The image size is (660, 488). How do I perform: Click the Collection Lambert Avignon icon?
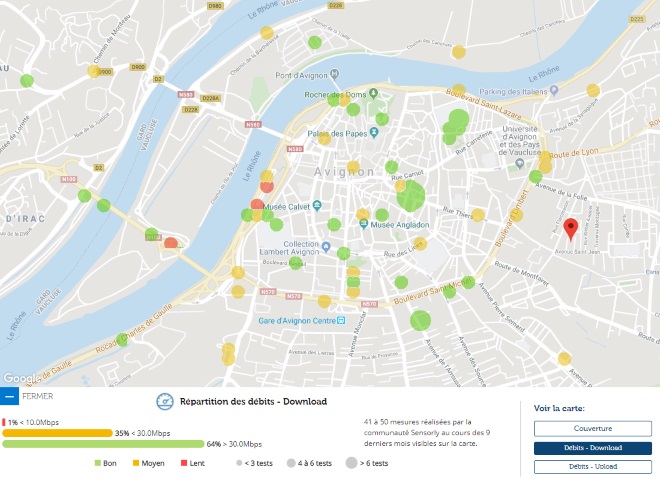[326, 247]
